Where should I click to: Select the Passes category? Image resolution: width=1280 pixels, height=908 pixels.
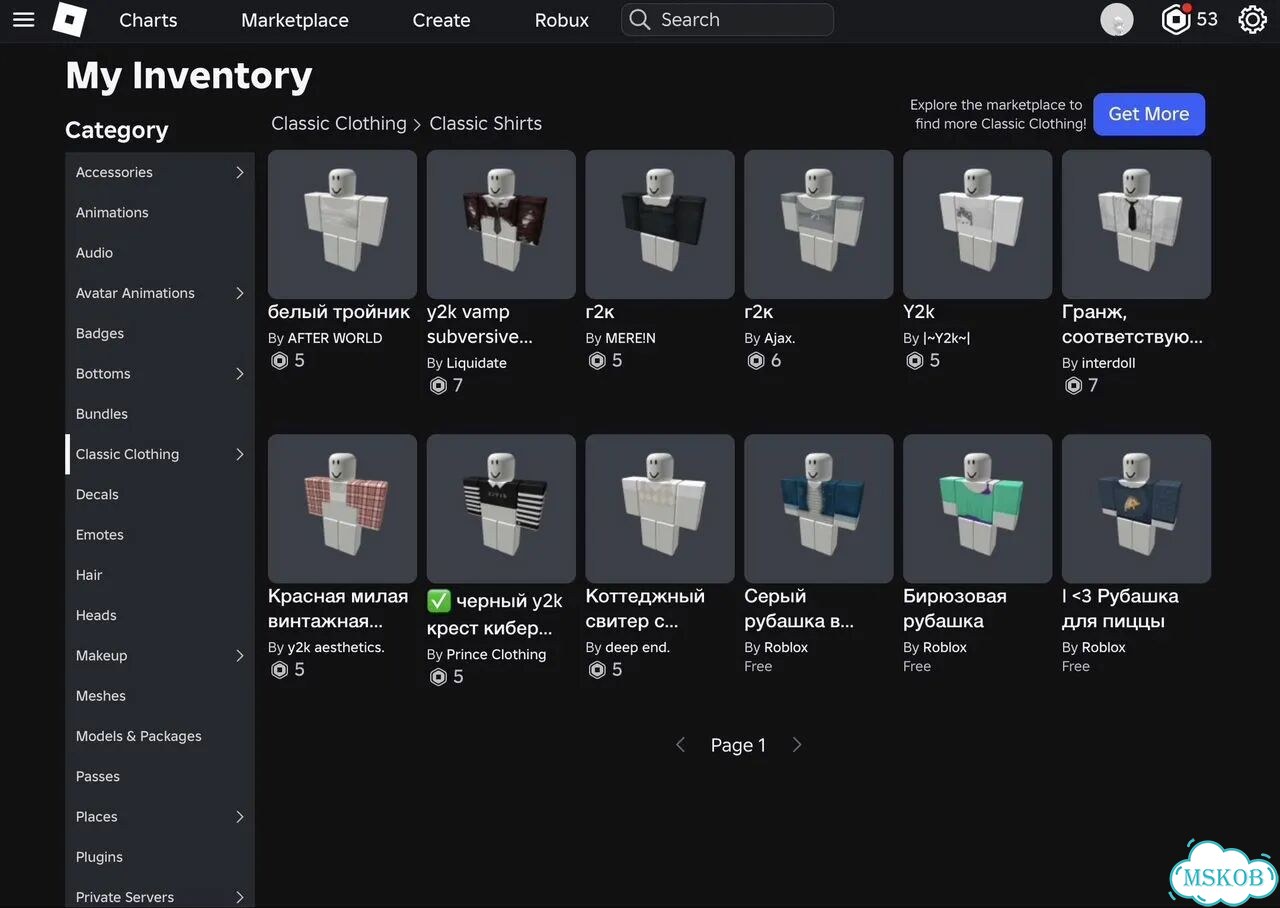click(x=160, y=777)
